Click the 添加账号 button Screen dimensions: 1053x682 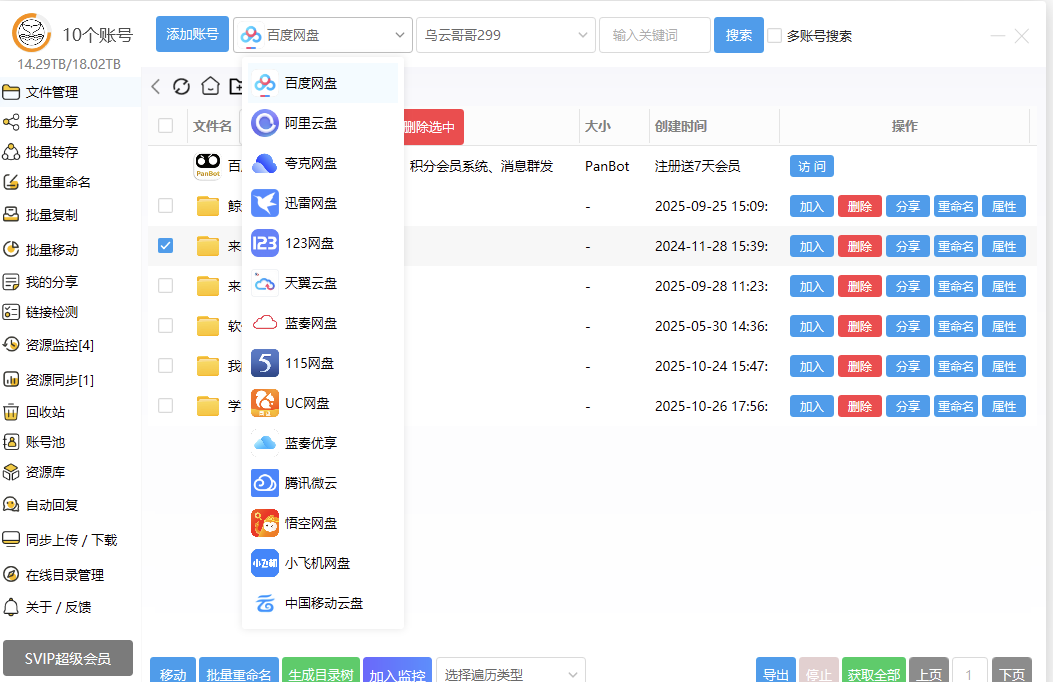tap(191, 33)
